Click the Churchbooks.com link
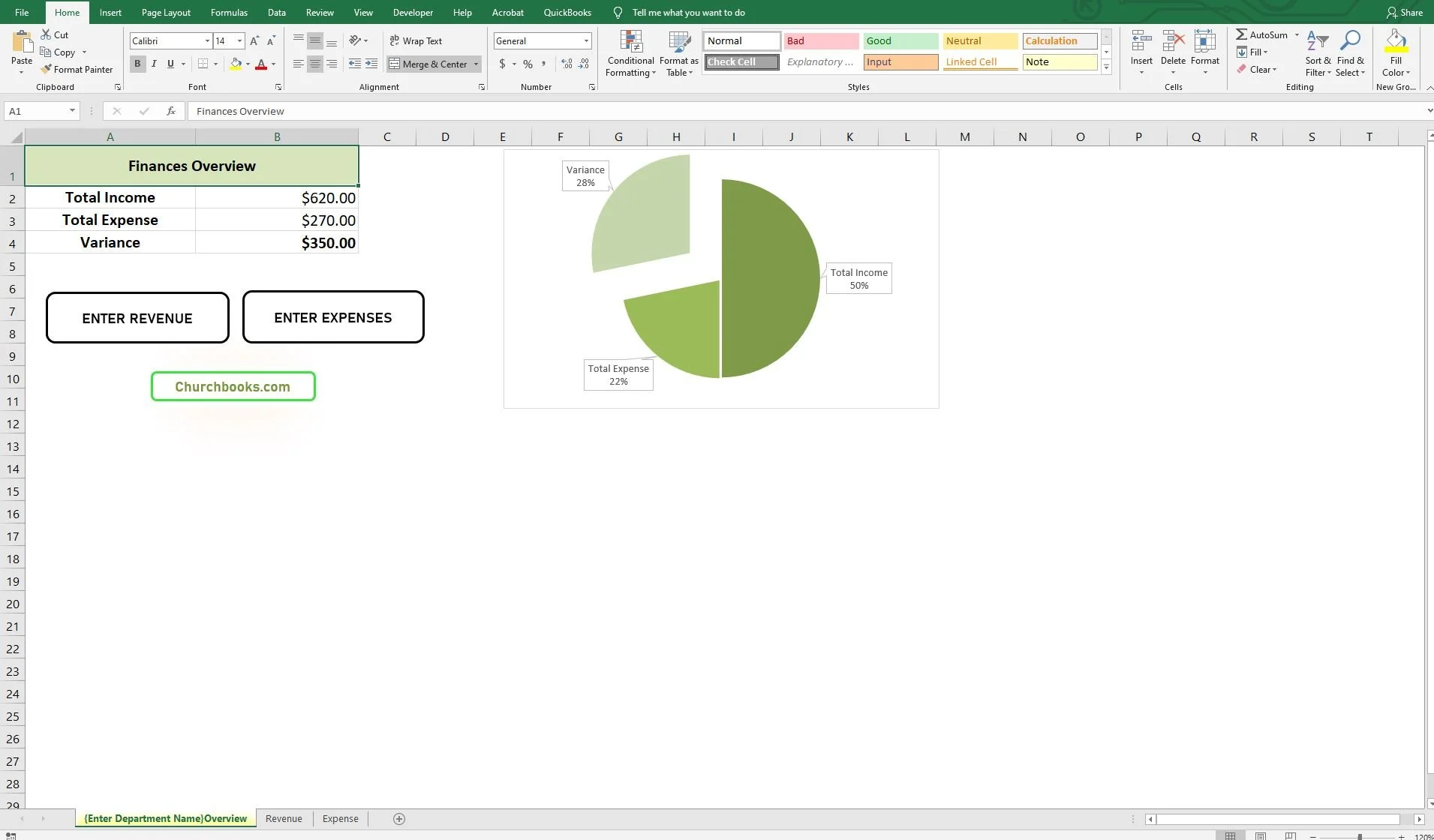Viewport: 1434px width, 840px height. point(233,386)
